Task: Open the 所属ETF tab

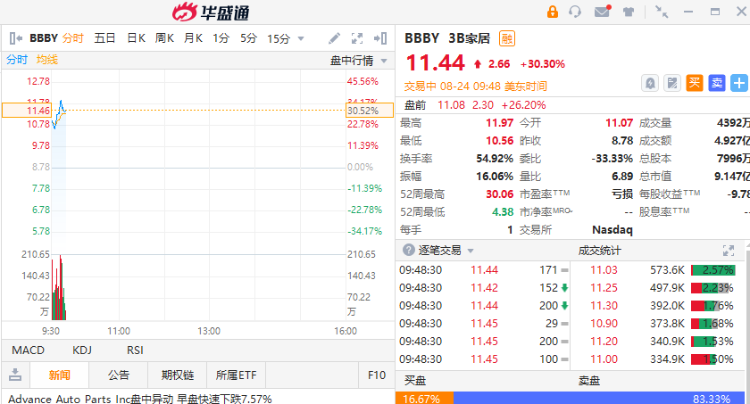Action: (236, 375)
